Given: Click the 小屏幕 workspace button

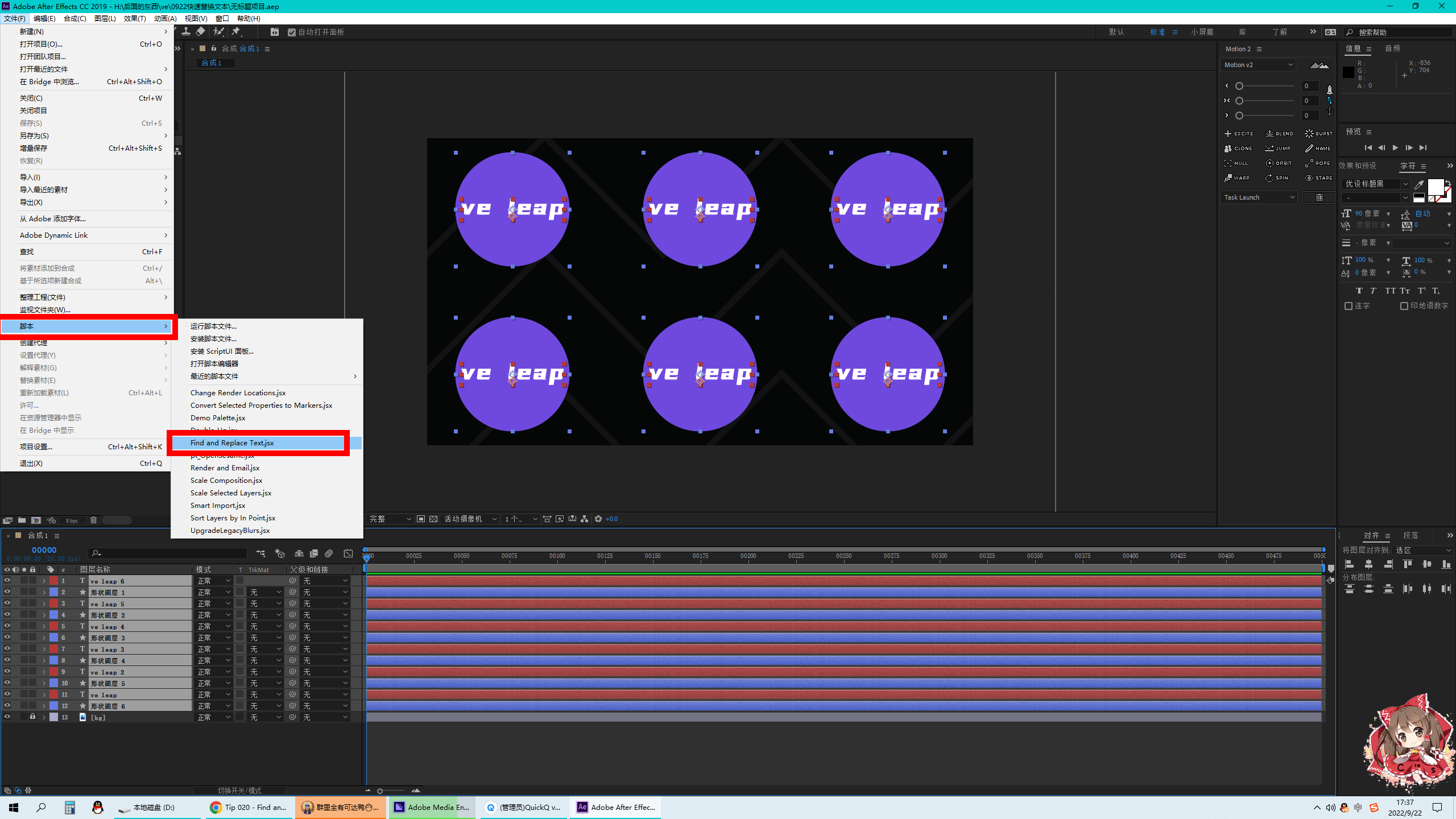Looking at the screenshot, I should pos(1202,32).
